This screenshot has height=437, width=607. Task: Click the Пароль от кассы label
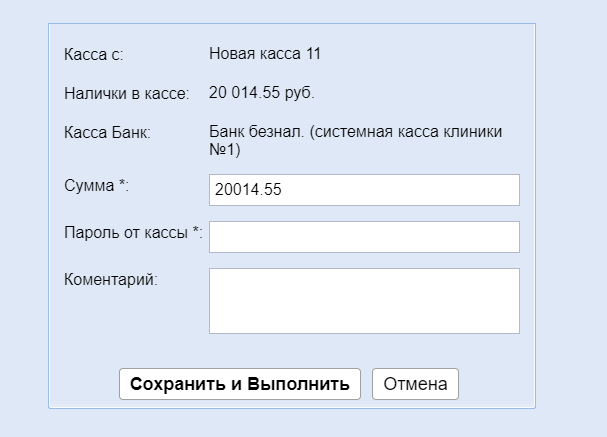point(125,233)
